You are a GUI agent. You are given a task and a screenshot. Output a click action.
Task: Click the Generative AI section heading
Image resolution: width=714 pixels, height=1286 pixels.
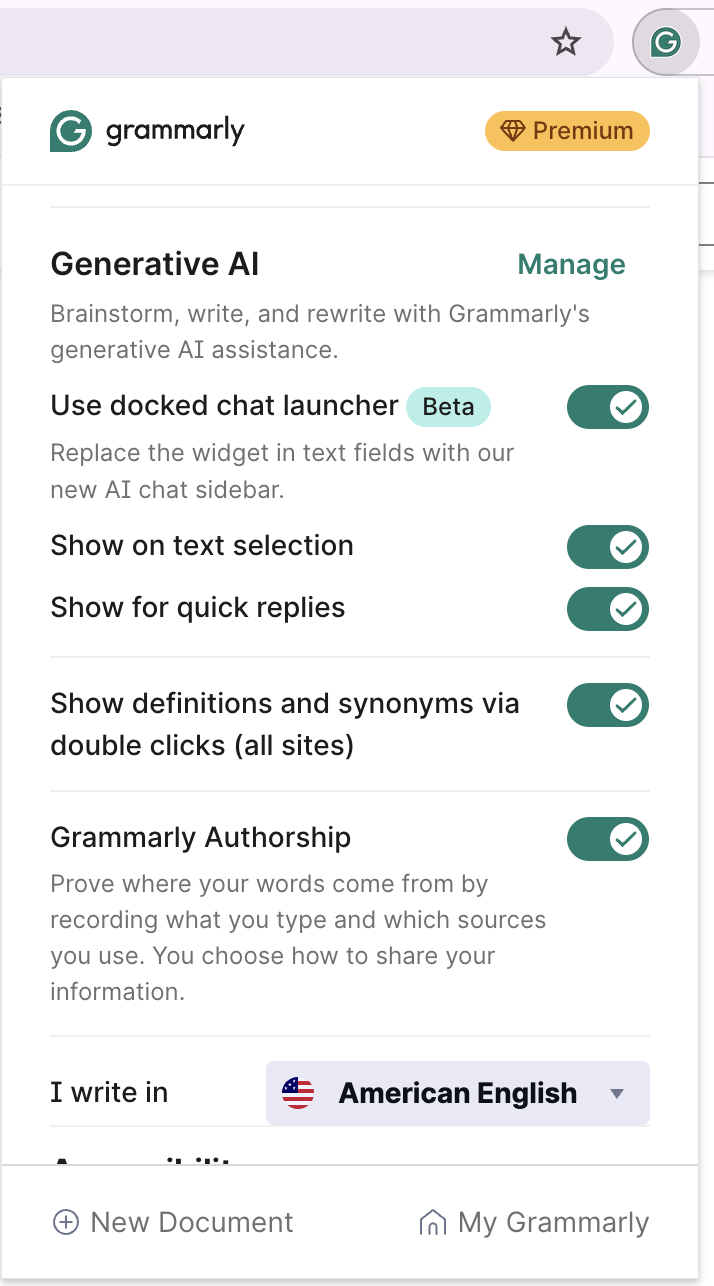pyautogui.click(x=155, y=265)
